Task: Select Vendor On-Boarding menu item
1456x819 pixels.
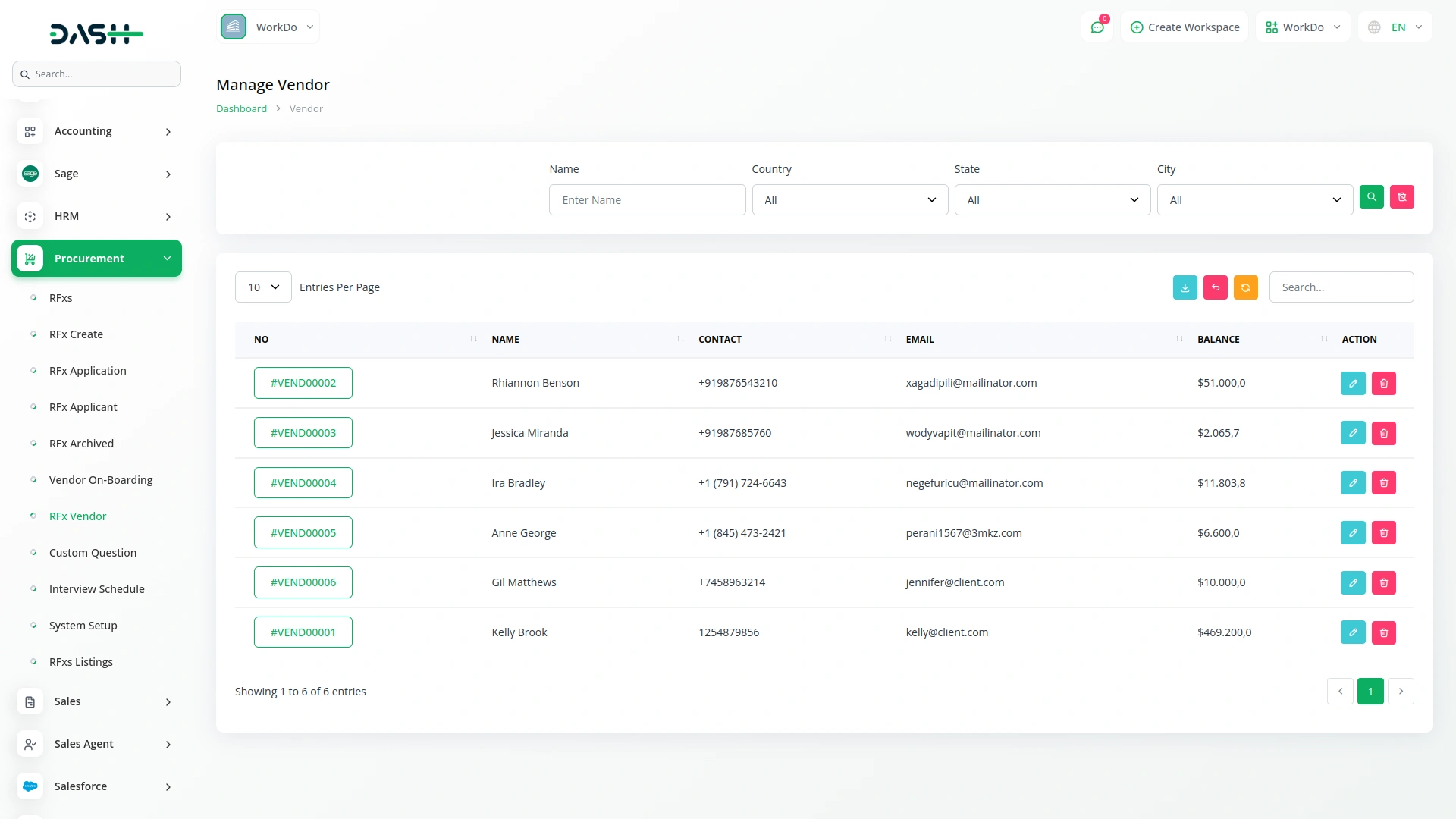Action: [x=101, y=480]
